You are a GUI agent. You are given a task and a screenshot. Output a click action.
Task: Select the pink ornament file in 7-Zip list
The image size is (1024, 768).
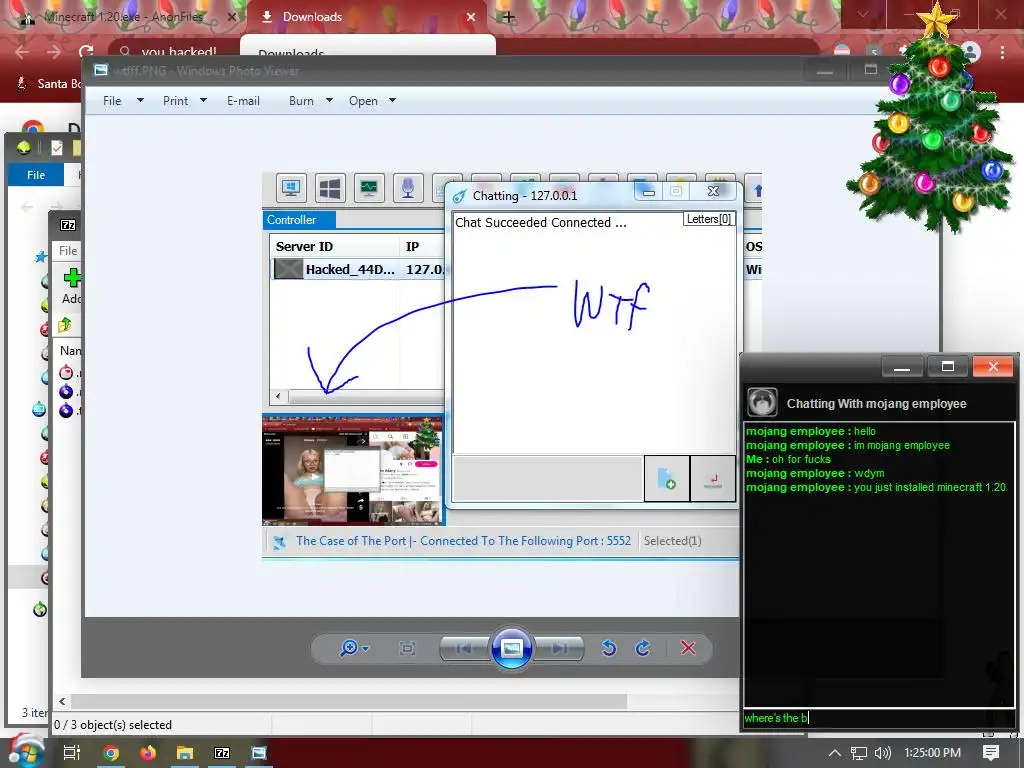tap(66, 373)
